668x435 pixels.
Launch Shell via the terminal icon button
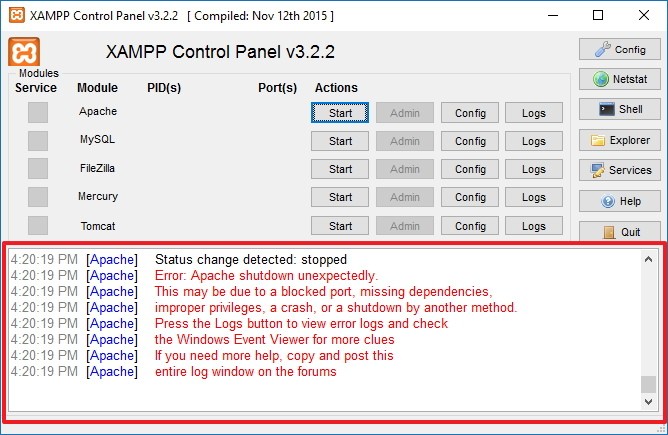620,109
